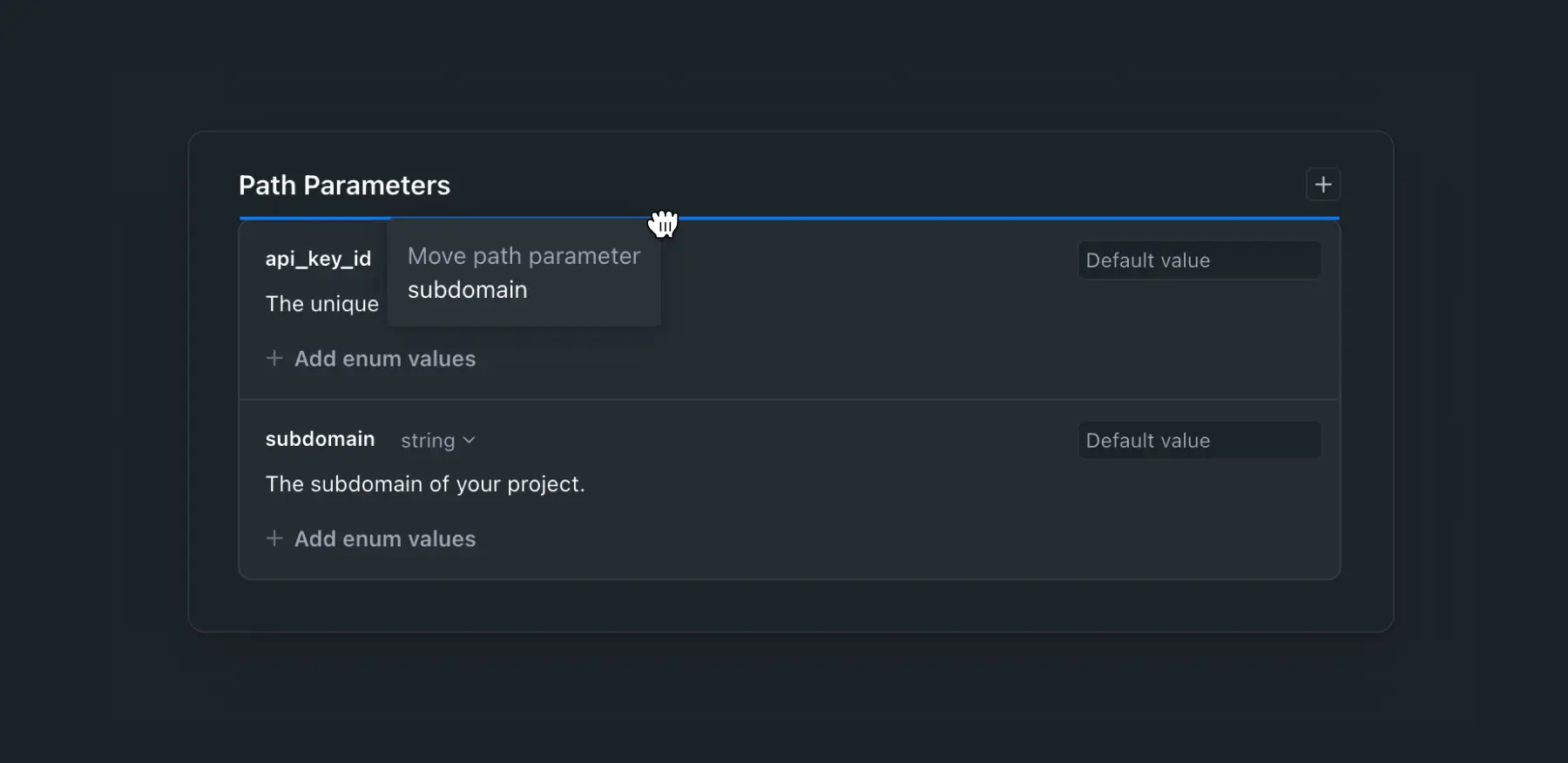Edit the description starting with 'The unique'

click(322, 304)
